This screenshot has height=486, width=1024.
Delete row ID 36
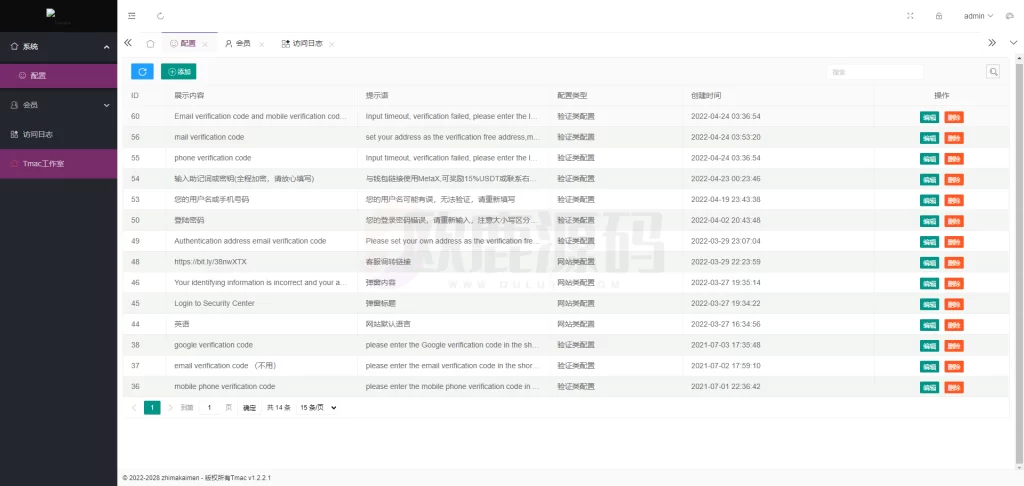pyautogui.click(x=954, y=387)
